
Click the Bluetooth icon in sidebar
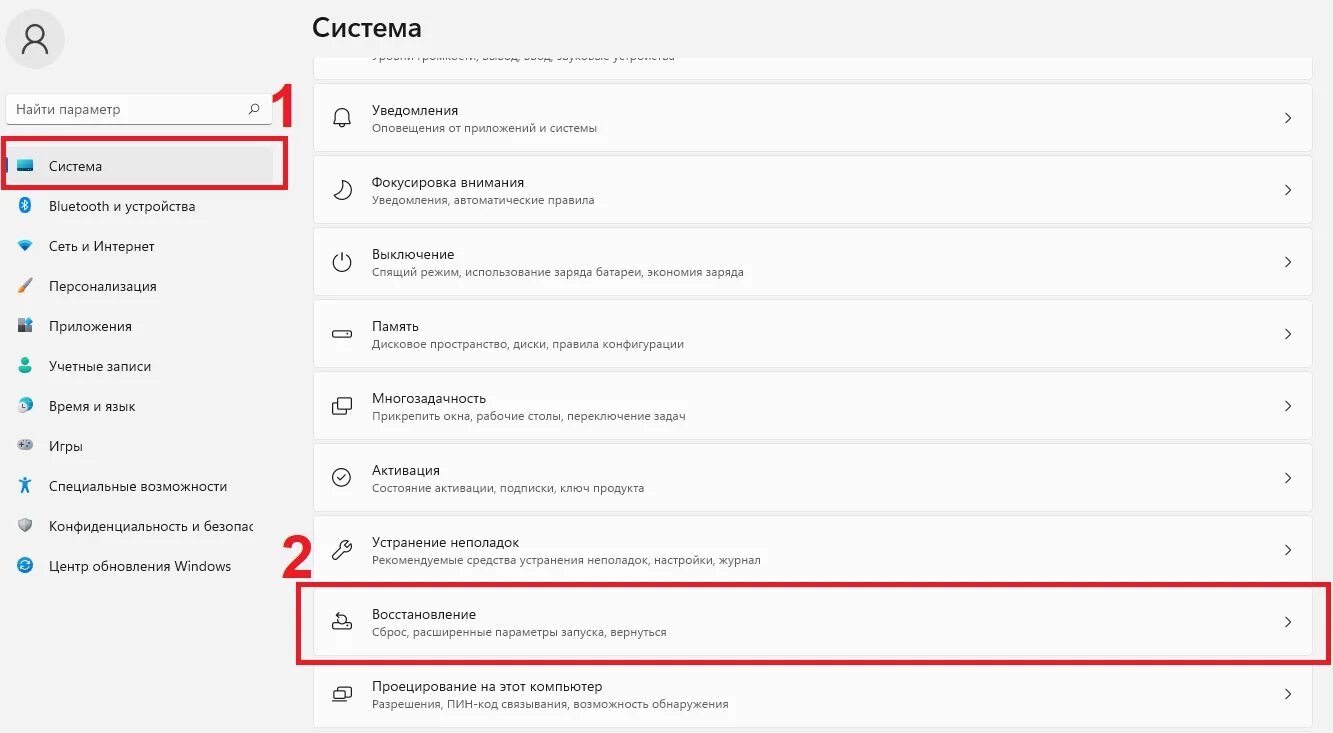pyautogui.click(x=26, y=206)
